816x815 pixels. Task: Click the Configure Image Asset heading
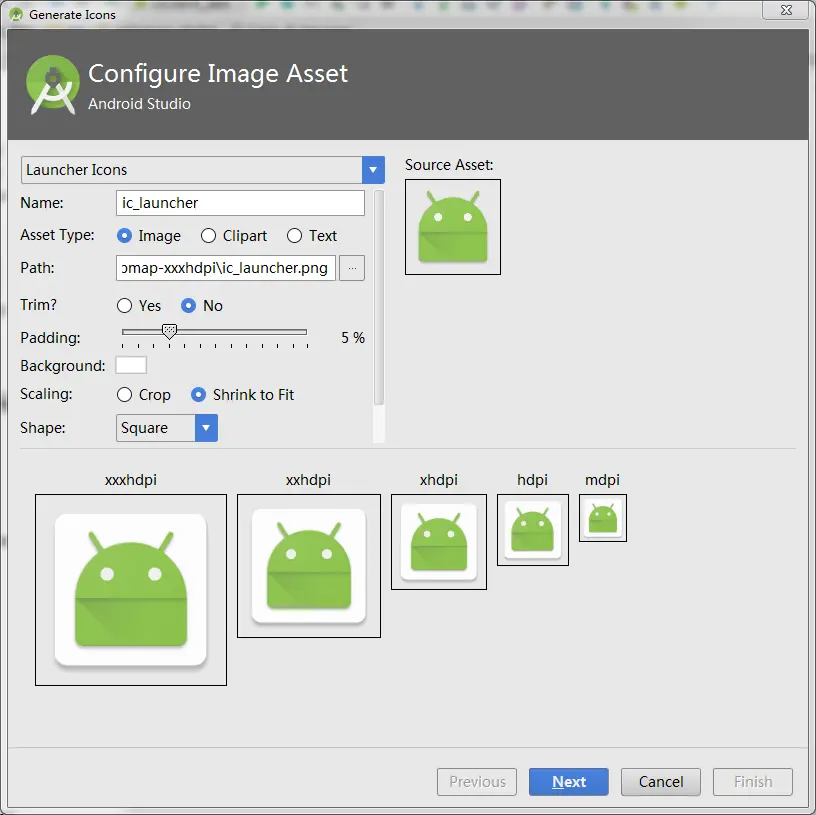point(218,74)
